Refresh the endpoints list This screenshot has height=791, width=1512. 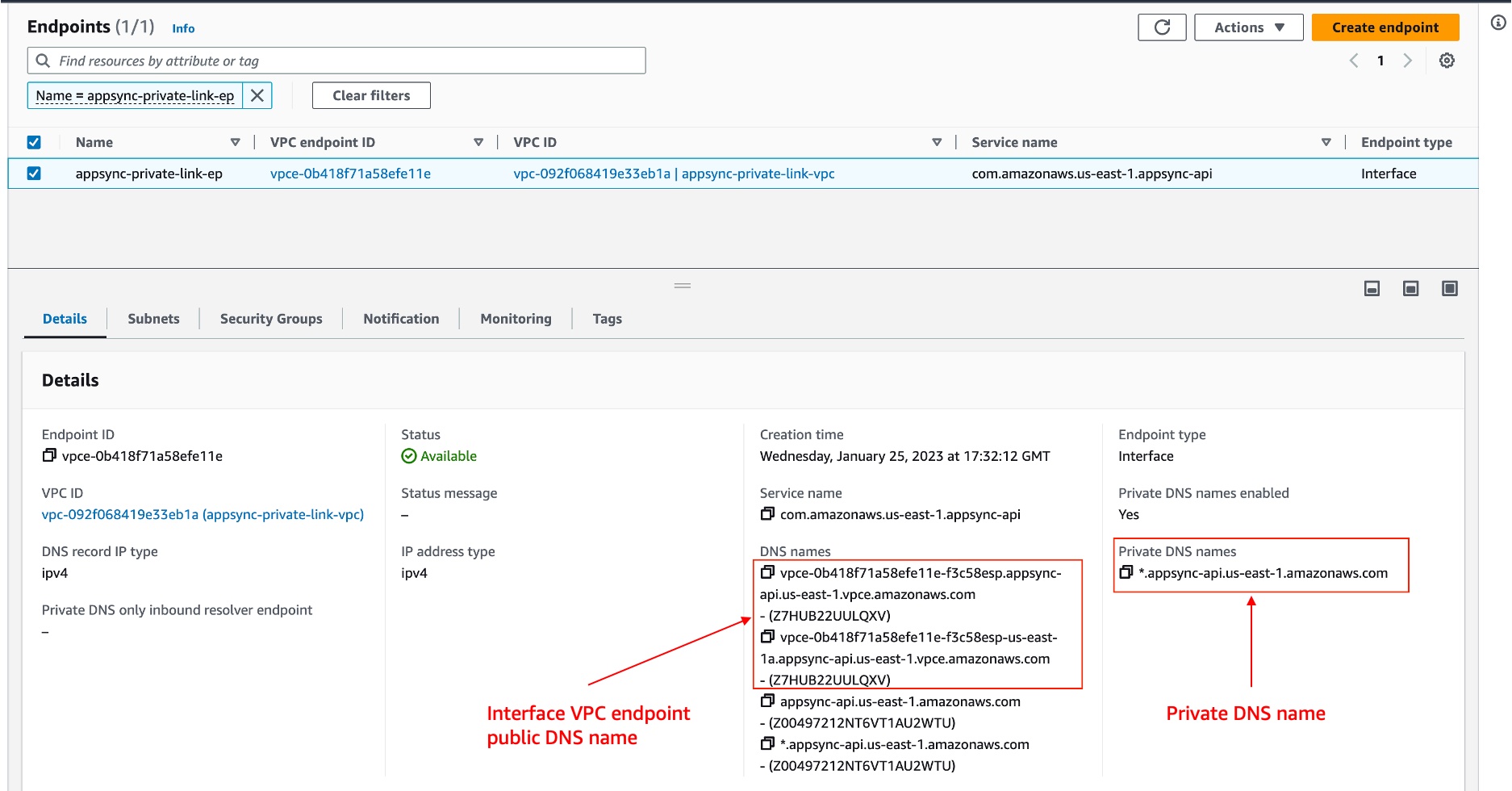tap(1162, 27)
